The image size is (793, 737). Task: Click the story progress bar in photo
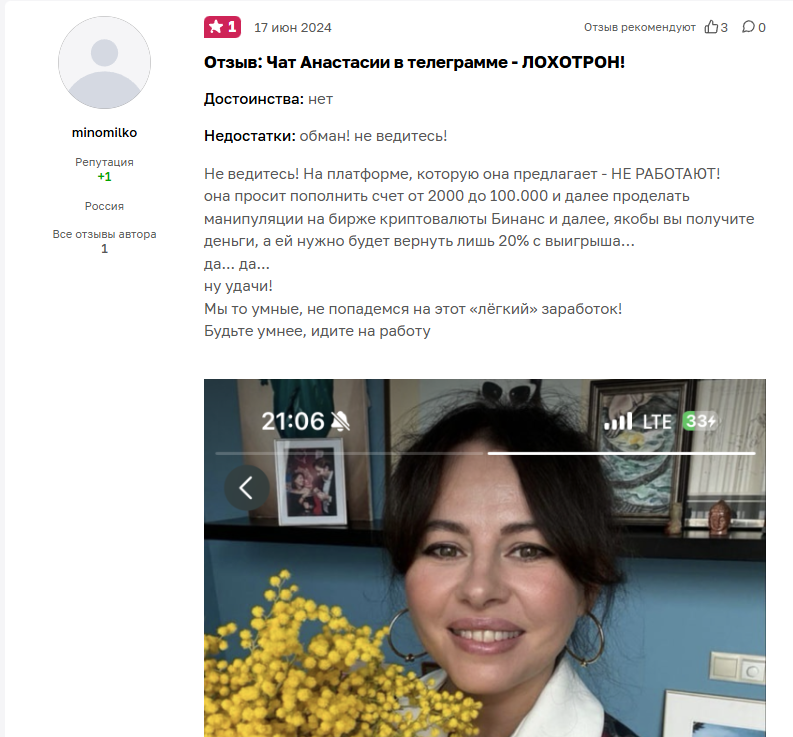point(486,454)
